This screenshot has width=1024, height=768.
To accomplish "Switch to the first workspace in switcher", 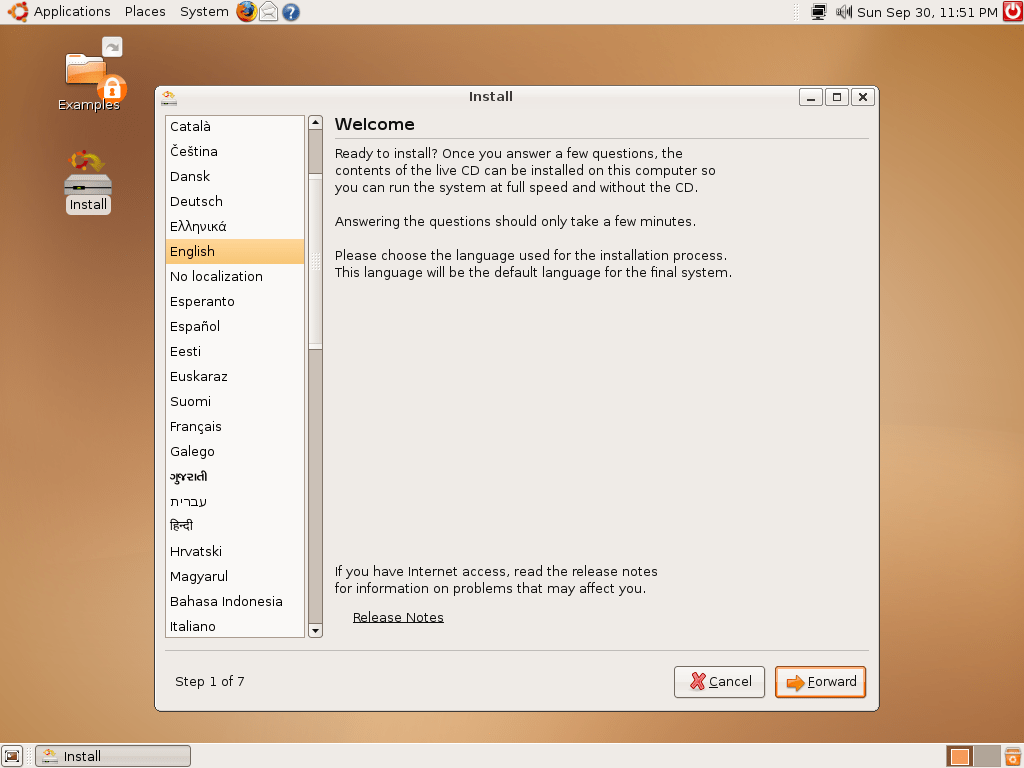I will (x=959, y=756).
